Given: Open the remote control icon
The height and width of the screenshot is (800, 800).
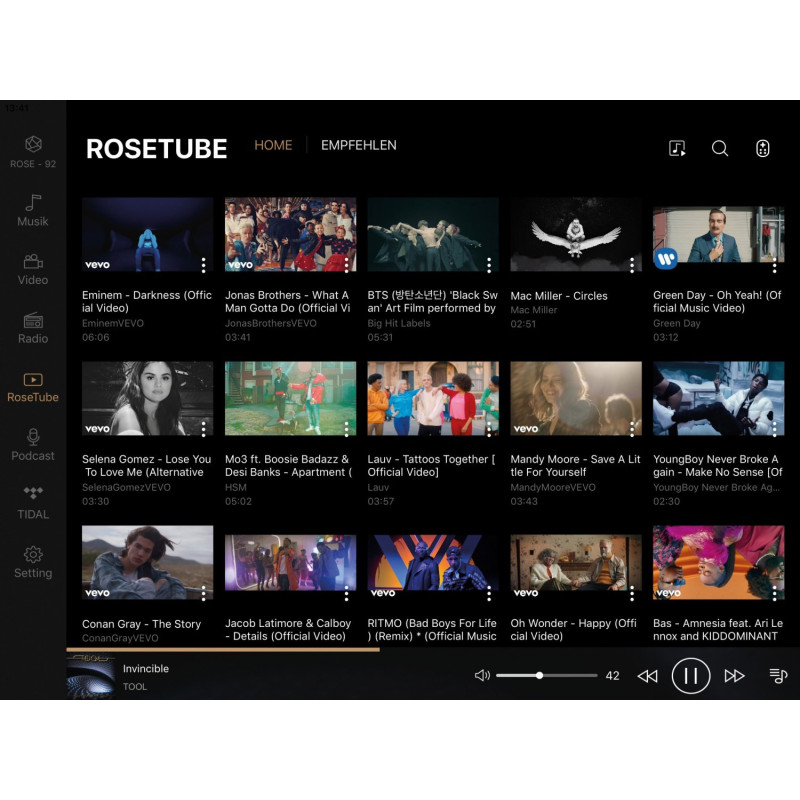Looking at the screenshot, I should click(763, 148).
